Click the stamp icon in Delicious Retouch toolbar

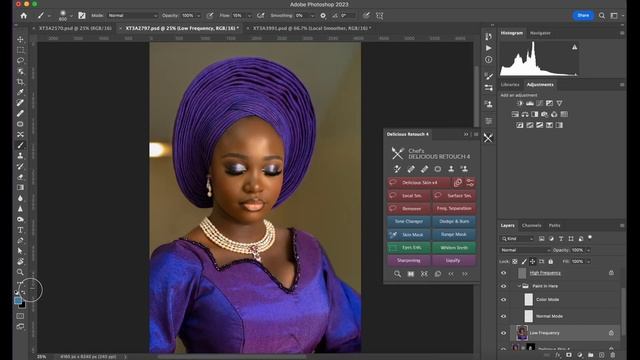pyautogui.click(x=451, y=169)
